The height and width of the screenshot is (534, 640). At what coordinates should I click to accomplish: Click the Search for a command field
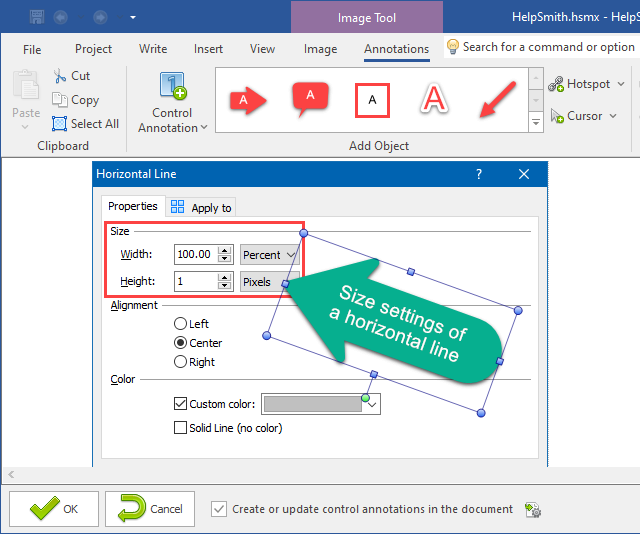(547, 47)
